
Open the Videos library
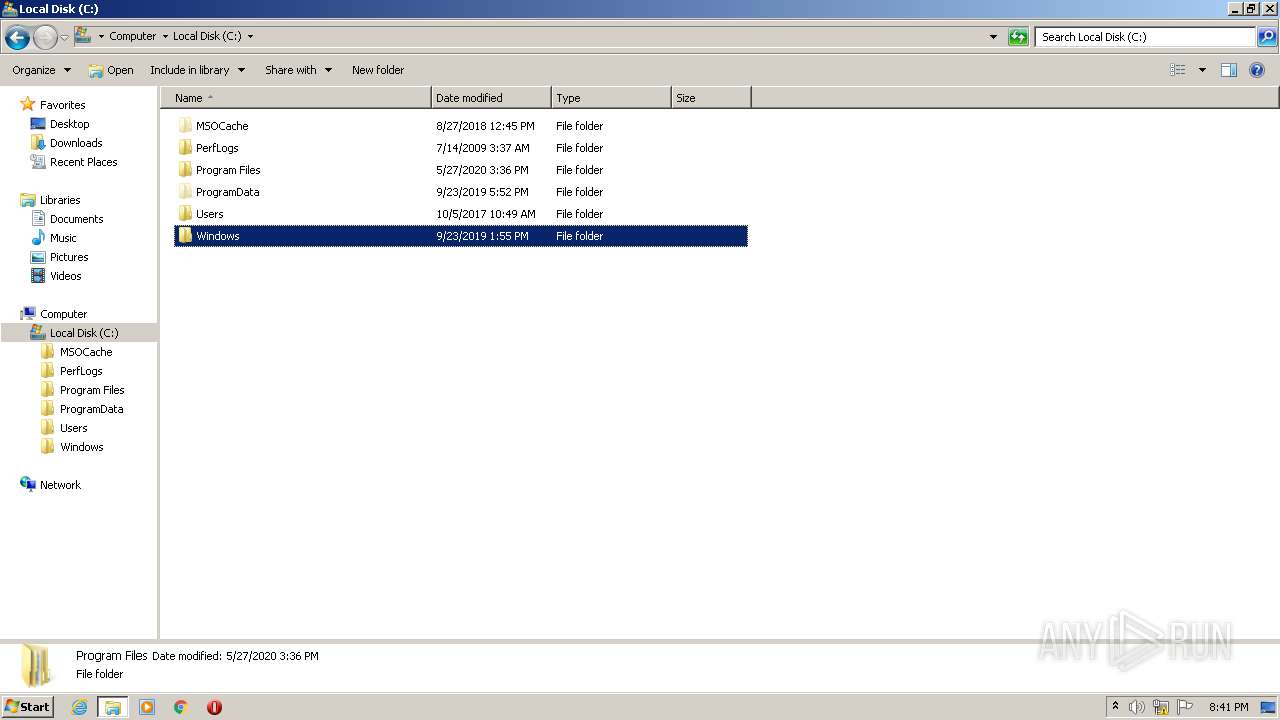[x=65, y=276]
